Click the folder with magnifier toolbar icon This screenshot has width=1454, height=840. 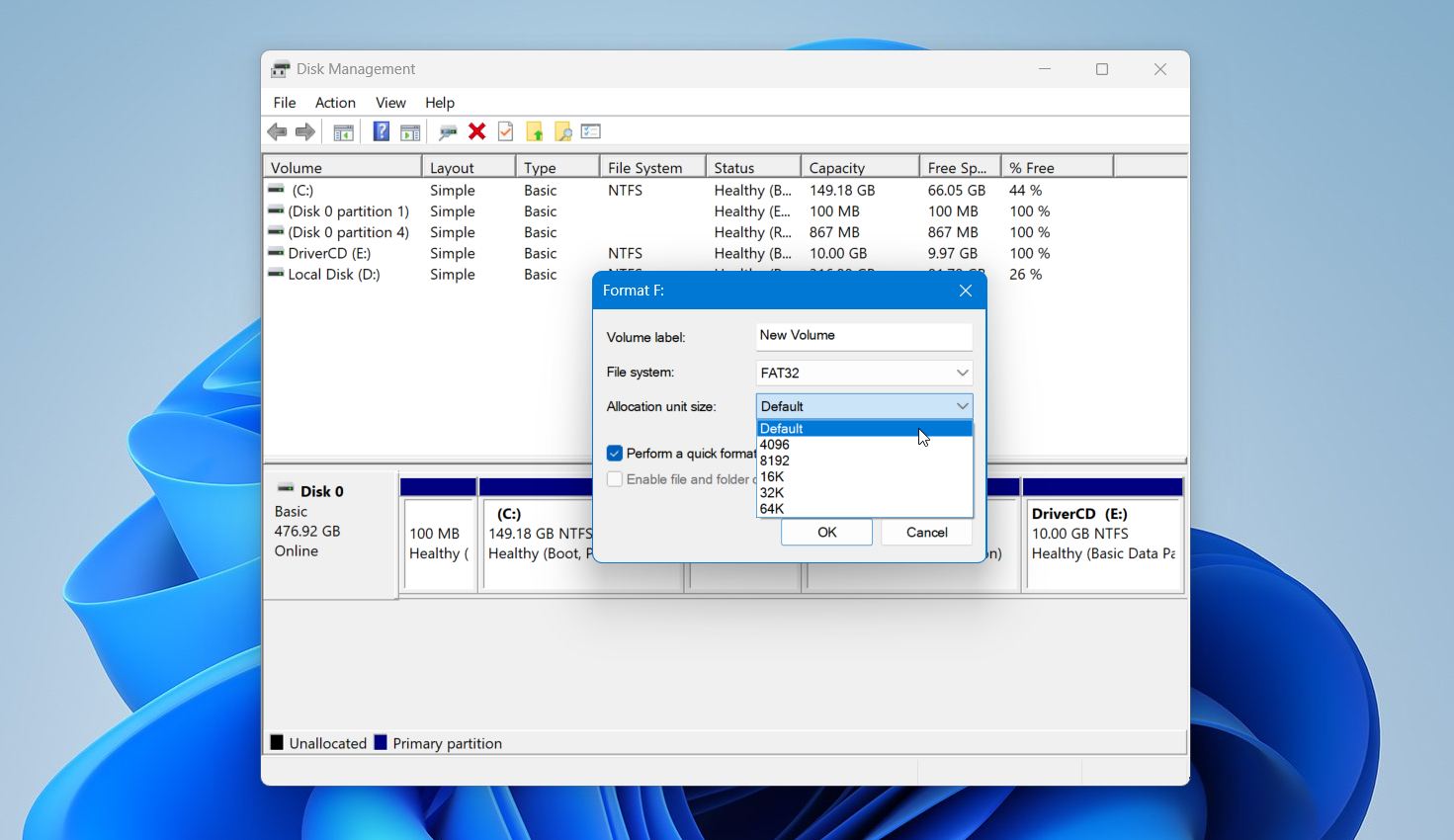(x=562, y=131)
